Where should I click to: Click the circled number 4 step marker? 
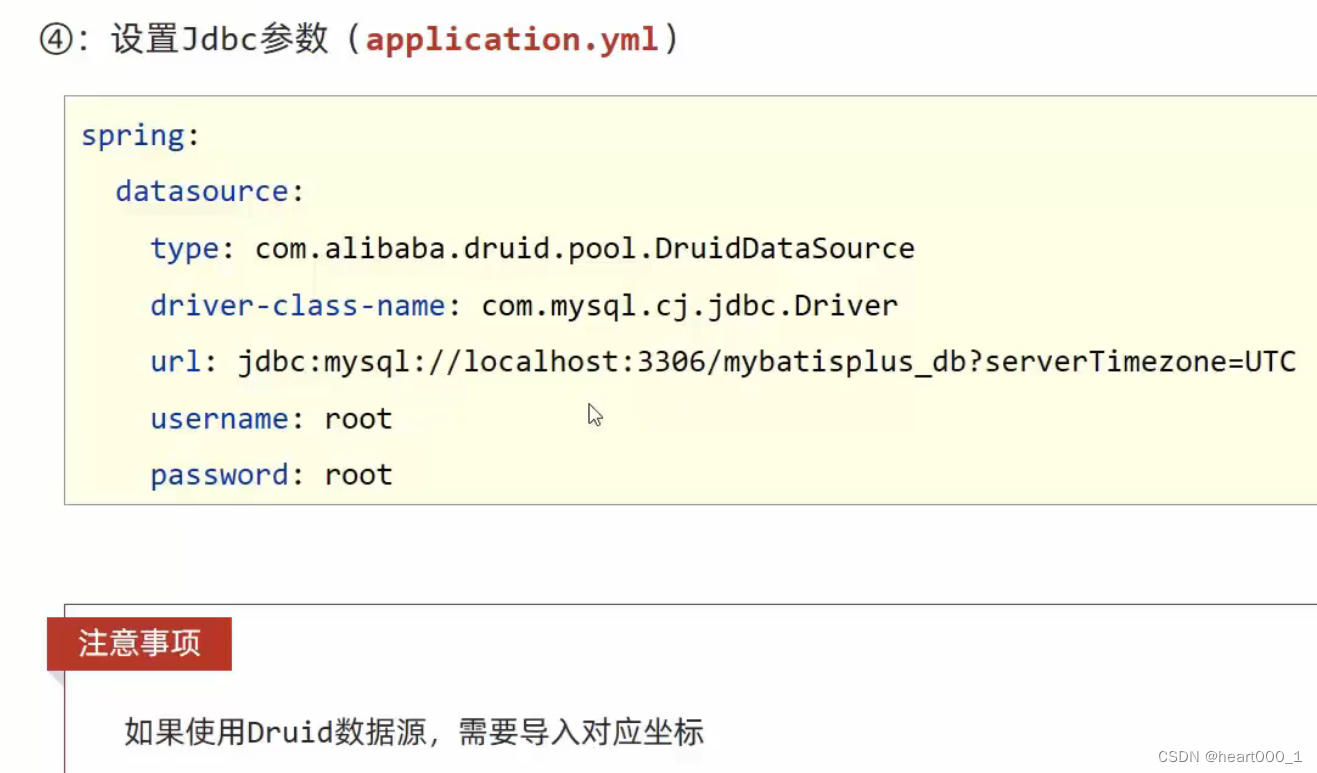point(56,40)
